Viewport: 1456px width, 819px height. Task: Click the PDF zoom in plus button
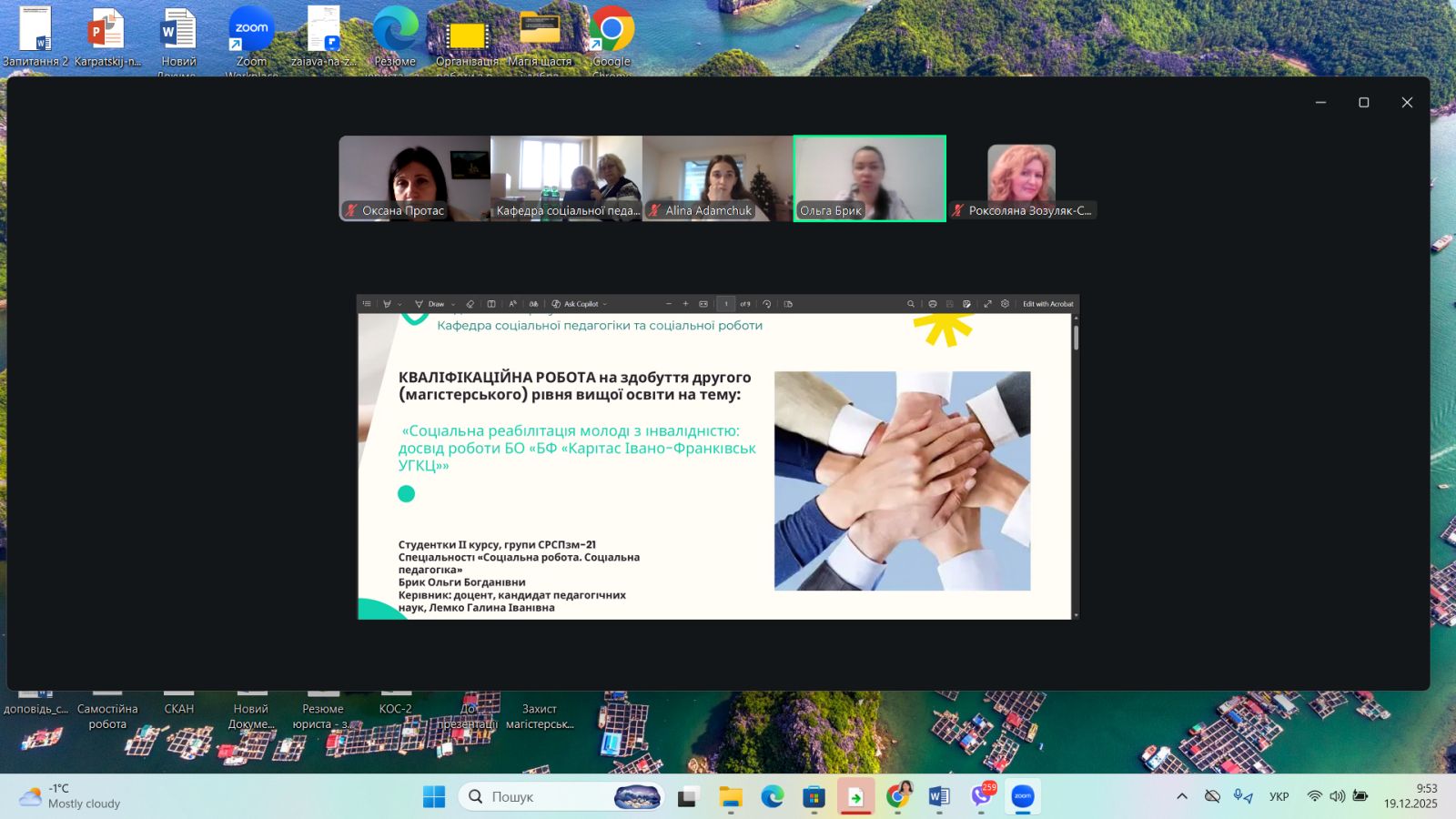point(685,304)
